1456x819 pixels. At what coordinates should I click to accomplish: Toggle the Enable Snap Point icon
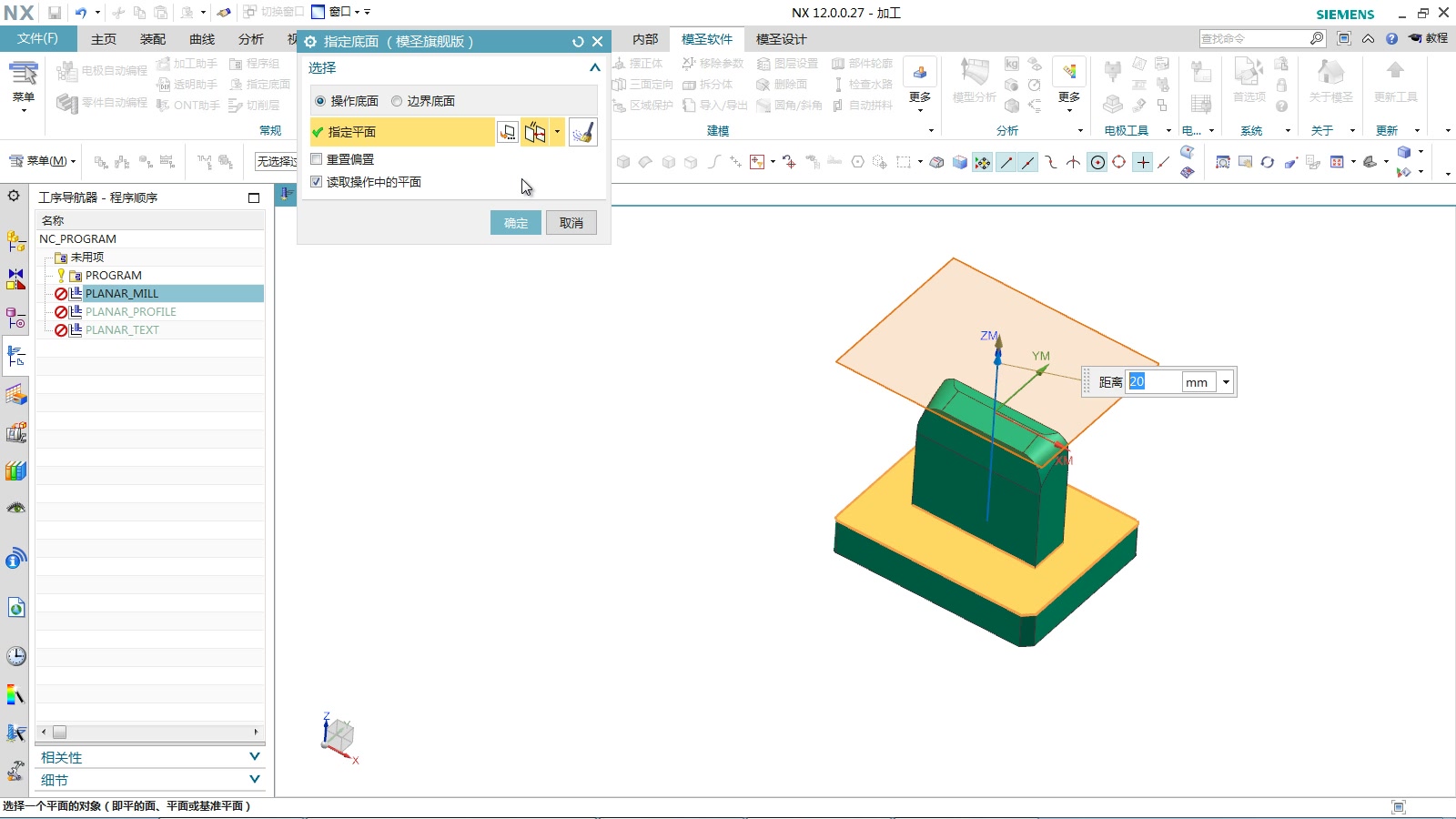click(x=983, y=162)
